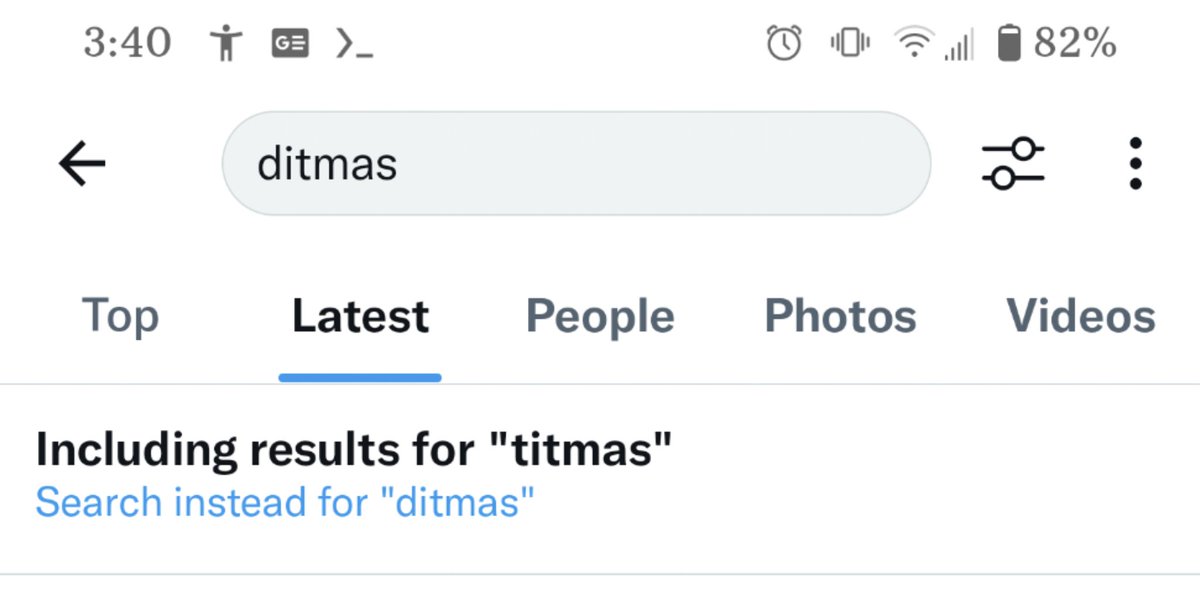Viewport: 1200px width, 600px height.
Task: Tap the back arrow icon
Action: tap(82, 163)
